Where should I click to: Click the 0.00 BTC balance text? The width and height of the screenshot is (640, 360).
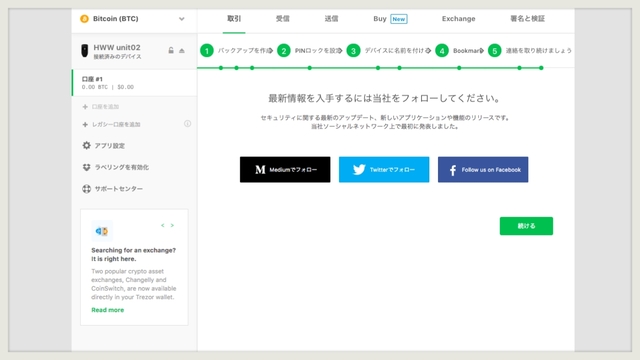click(x=95, y=87)
